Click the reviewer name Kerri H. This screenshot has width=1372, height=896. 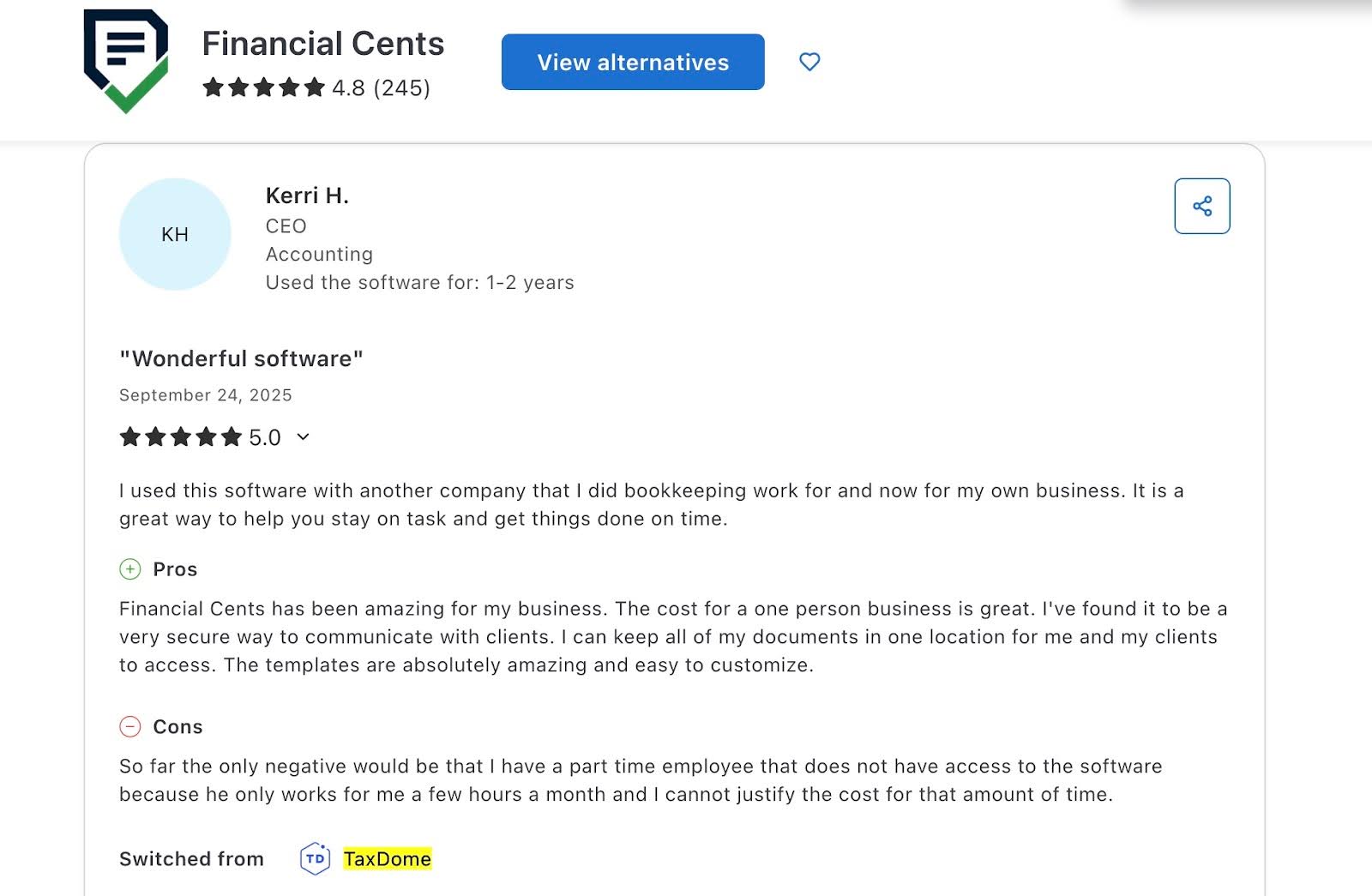tap(305, 195)
